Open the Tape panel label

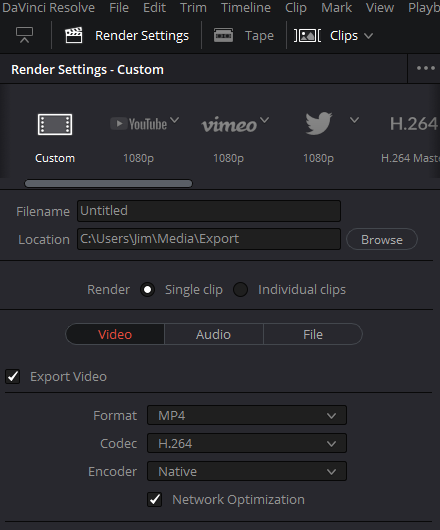click(x=259, y=35)
